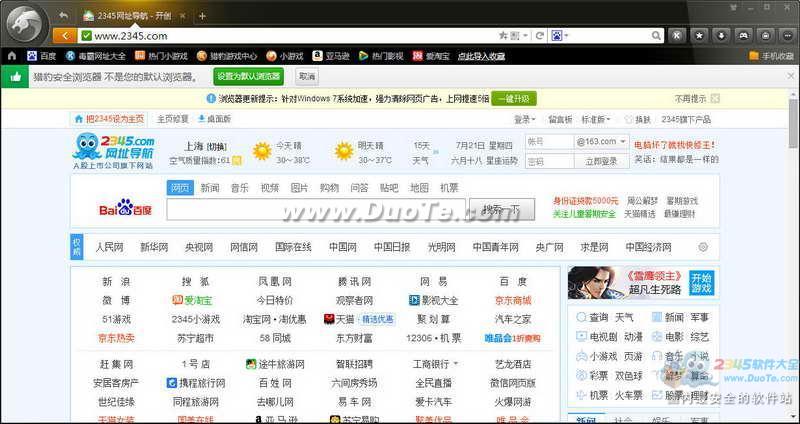
Task: Click the 立即登录 button
Action: pos(601,161)
